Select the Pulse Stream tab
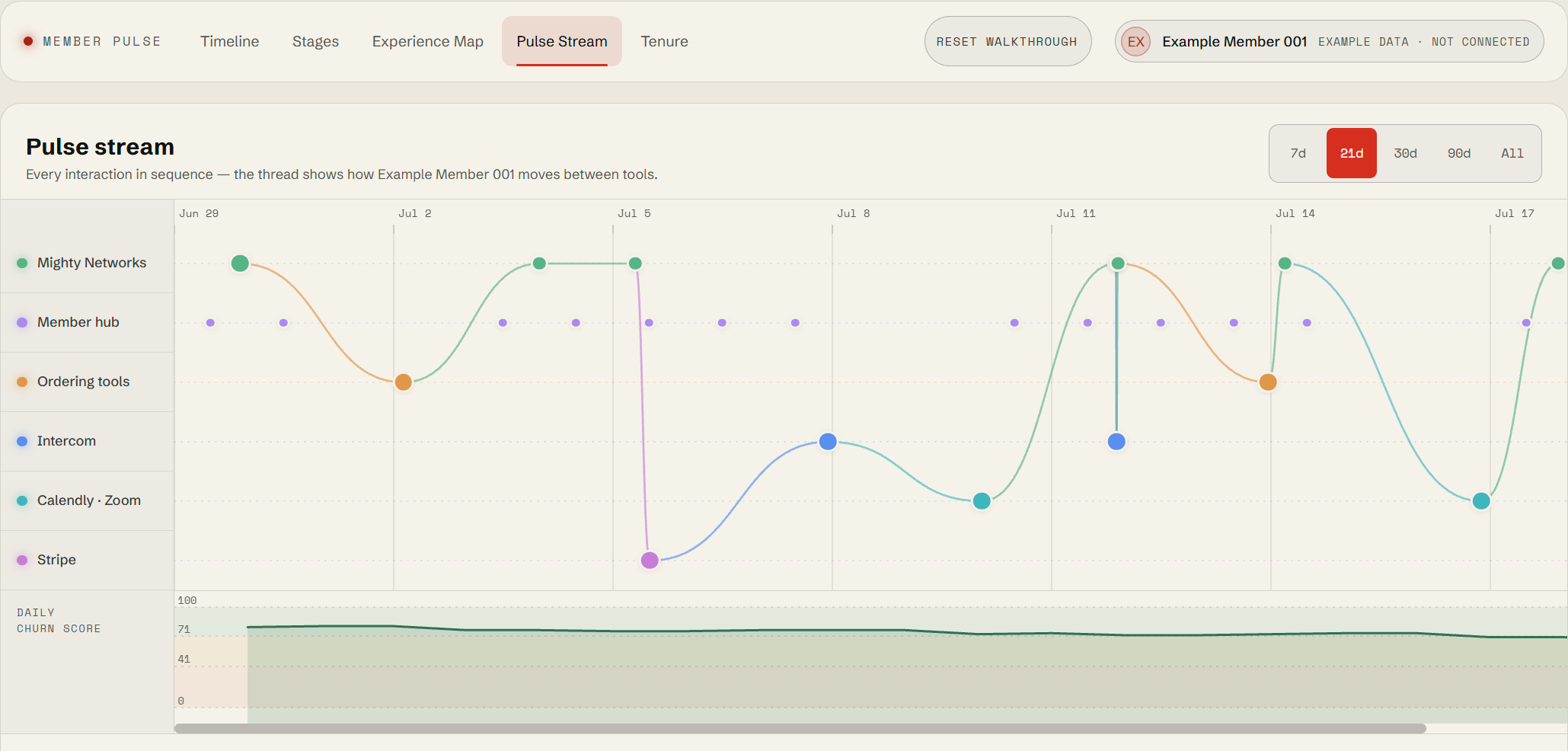This screenshot has width=1568, height=751. click(x=562, y=41)
